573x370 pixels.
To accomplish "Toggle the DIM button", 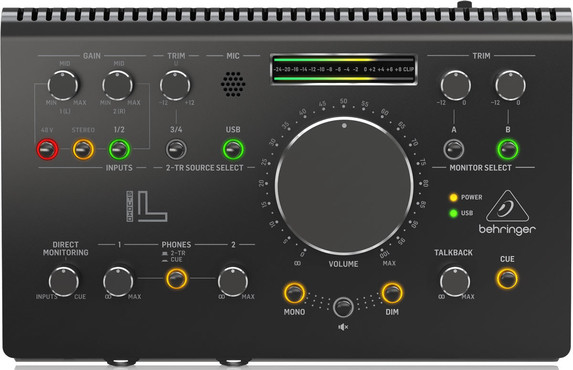I will pos(392,292).
